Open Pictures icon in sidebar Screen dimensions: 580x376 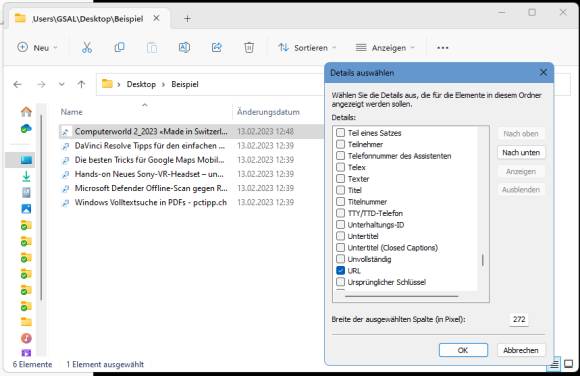click(x=26, y=209)
